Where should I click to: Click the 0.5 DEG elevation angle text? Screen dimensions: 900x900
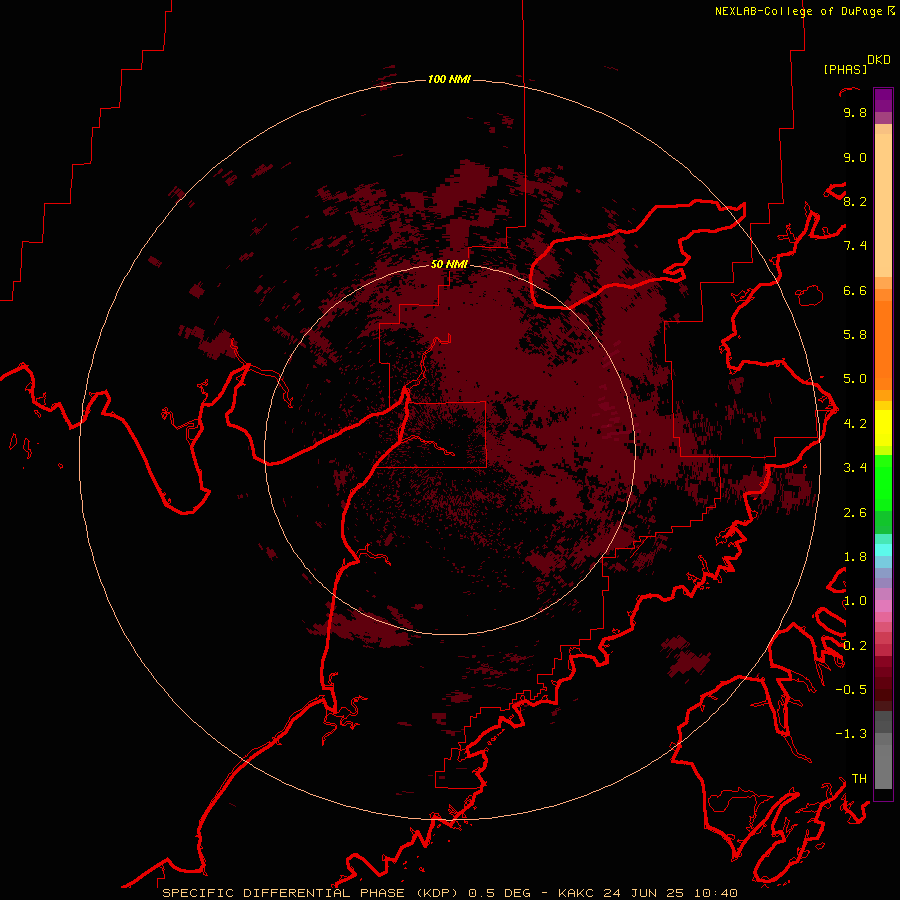499,893
